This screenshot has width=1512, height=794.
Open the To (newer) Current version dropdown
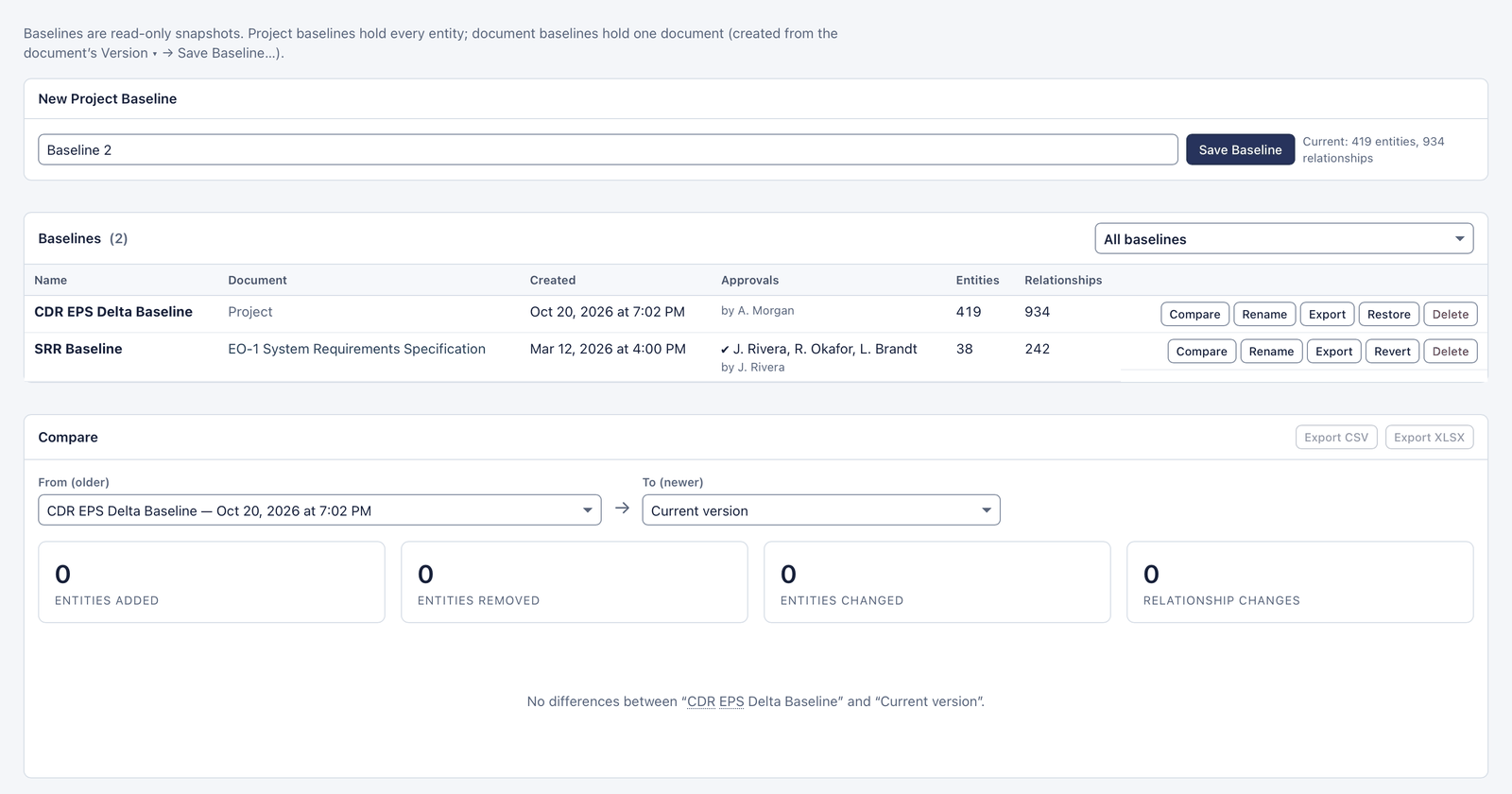(x=820, y=510)
